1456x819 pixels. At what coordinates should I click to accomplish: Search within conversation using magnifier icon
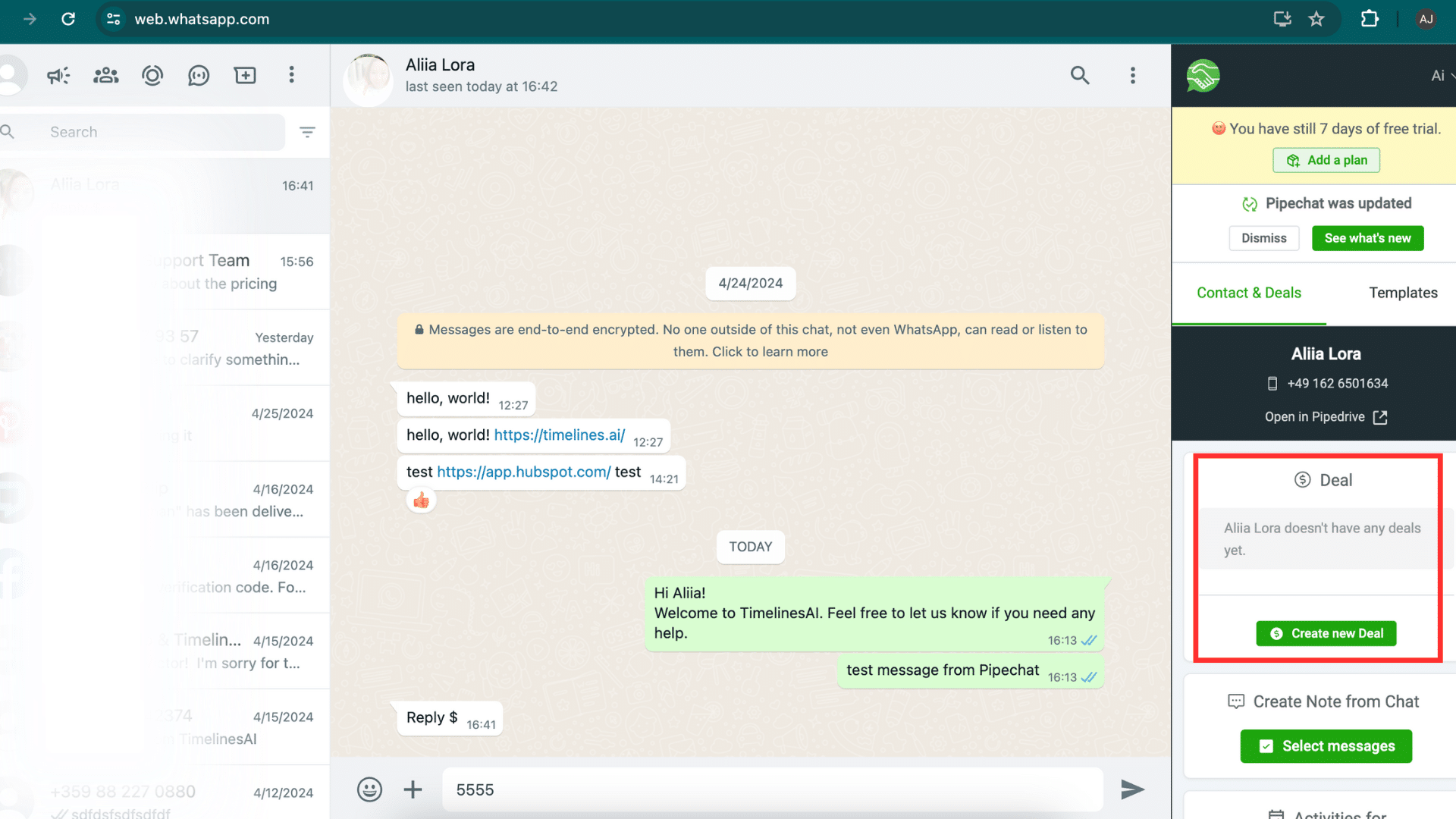1080,75
